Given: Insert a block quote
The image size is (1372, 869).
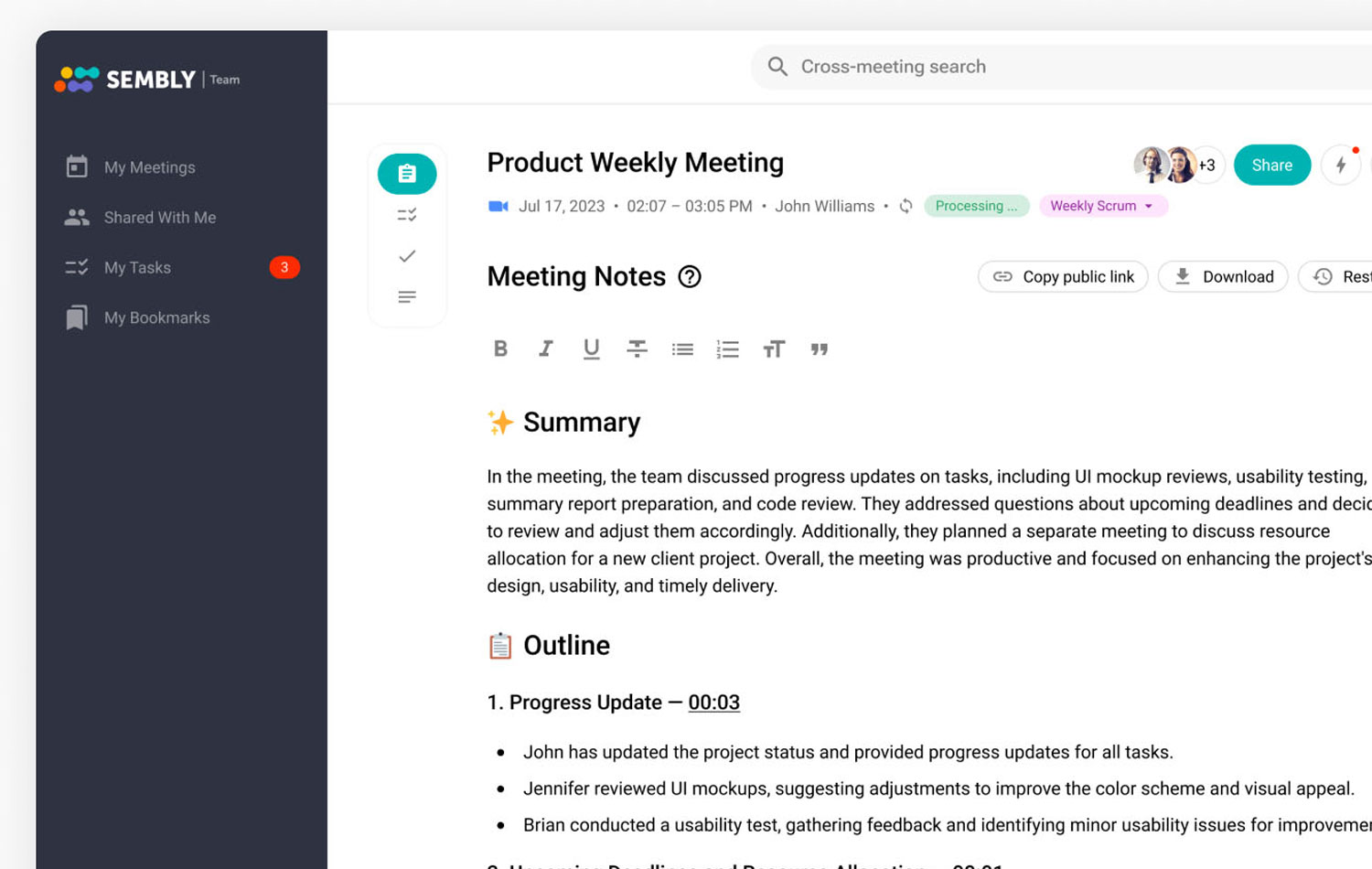Looking at the screenshot, I should [x=820, y=349].
